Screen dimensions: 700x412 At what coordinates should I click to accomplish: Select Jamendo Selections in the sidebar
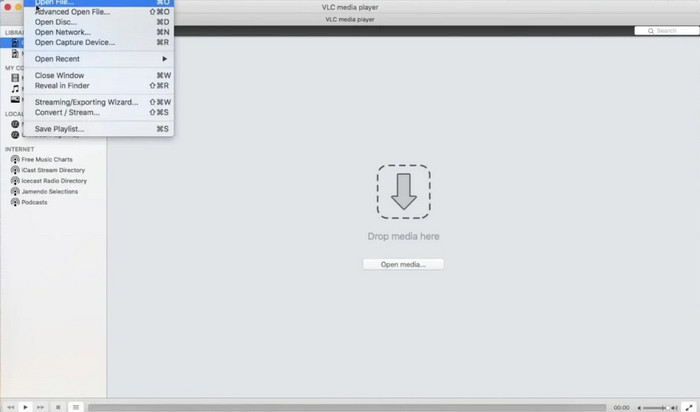tap(50, 191)
